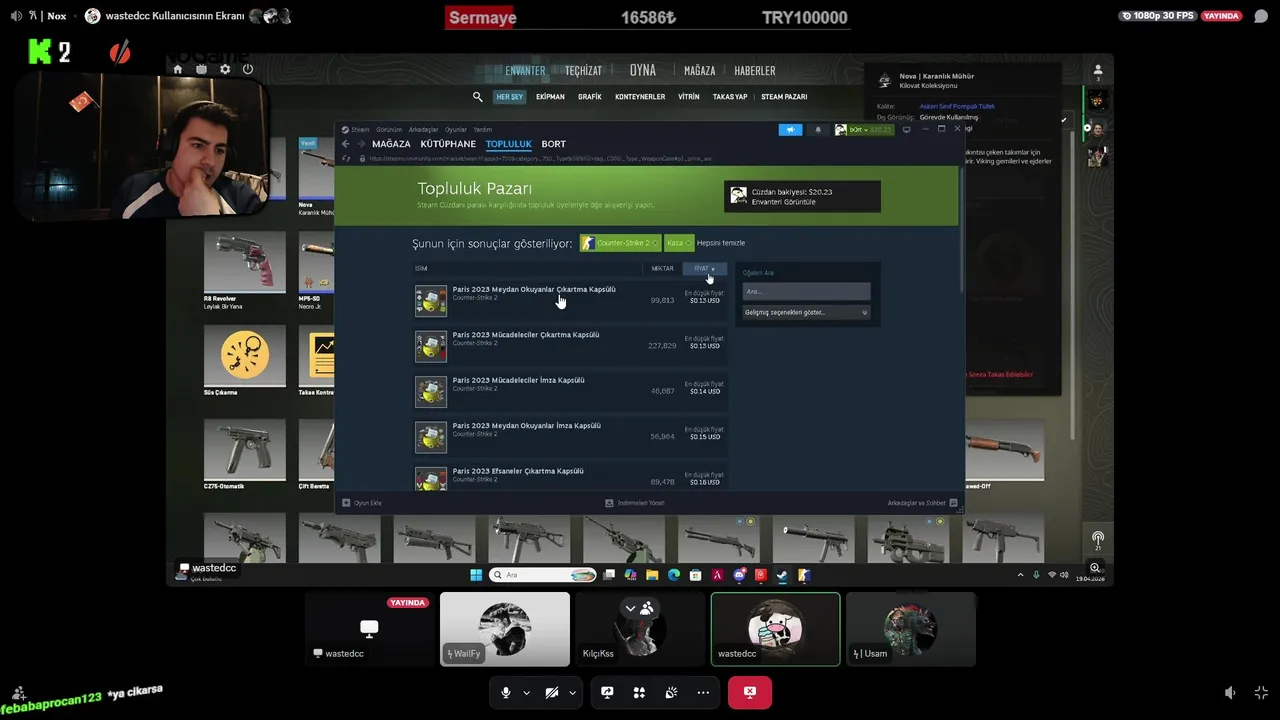Image resolution: width=1280 pixels, height=720 pixels.
Task: Click the Steam announcements megaphone icon
Action: [x=790, y=129]
